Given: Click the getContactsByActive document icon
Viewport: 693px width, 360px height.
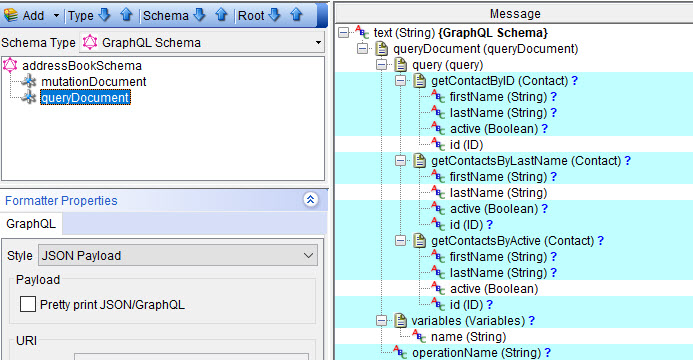Looking at the screenshot, I should pyautogui.click(x=419, y=240).
